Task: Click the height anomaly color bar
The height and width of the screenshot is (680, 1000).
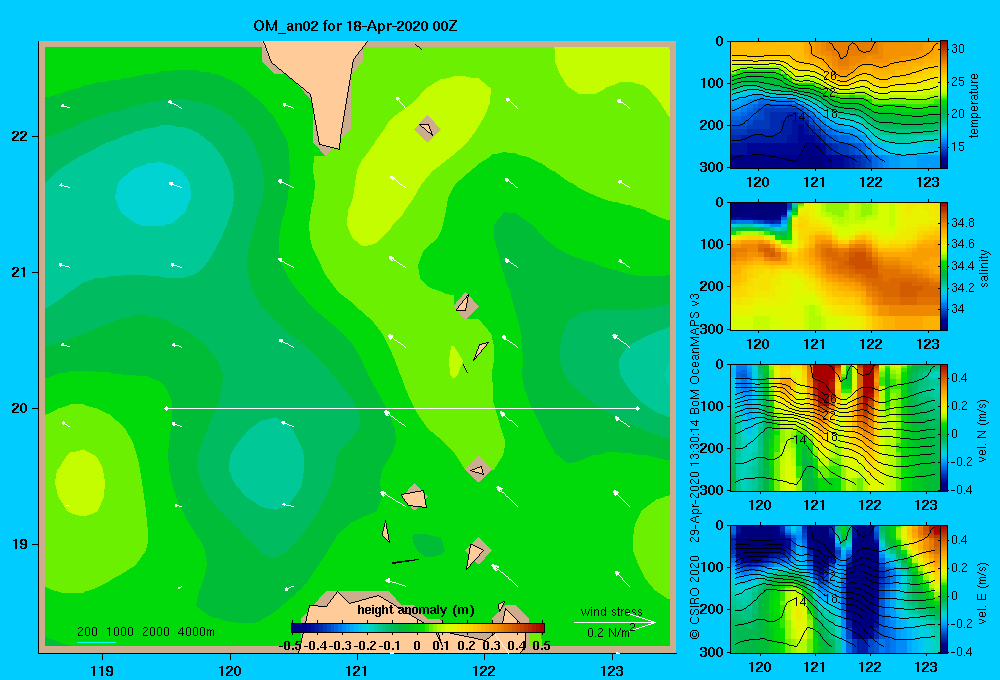Action: click(x=418, y=628)
